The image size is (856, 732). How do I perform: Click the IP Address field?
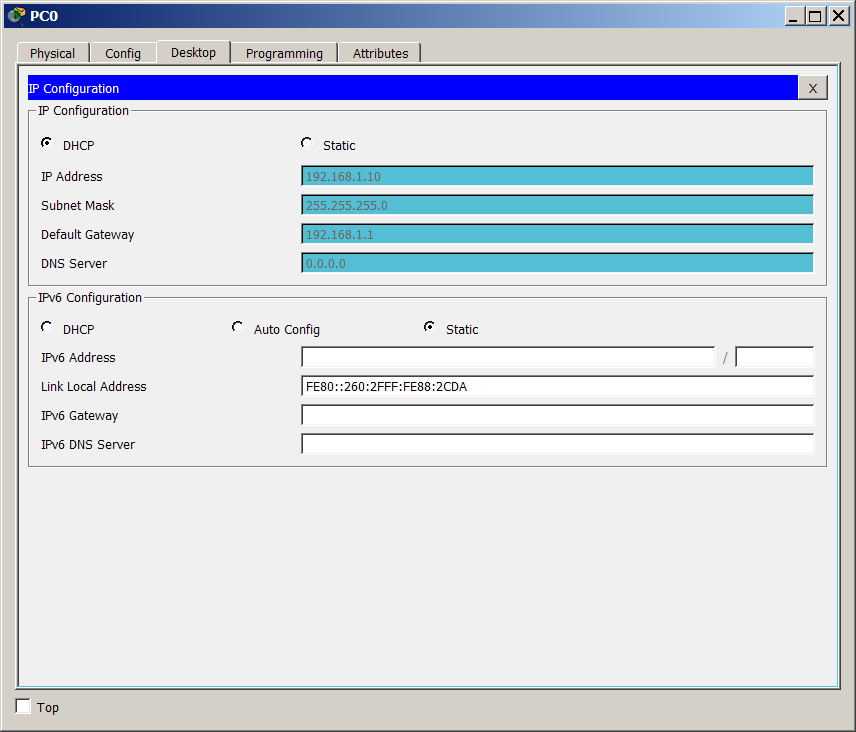click(557, 176)
